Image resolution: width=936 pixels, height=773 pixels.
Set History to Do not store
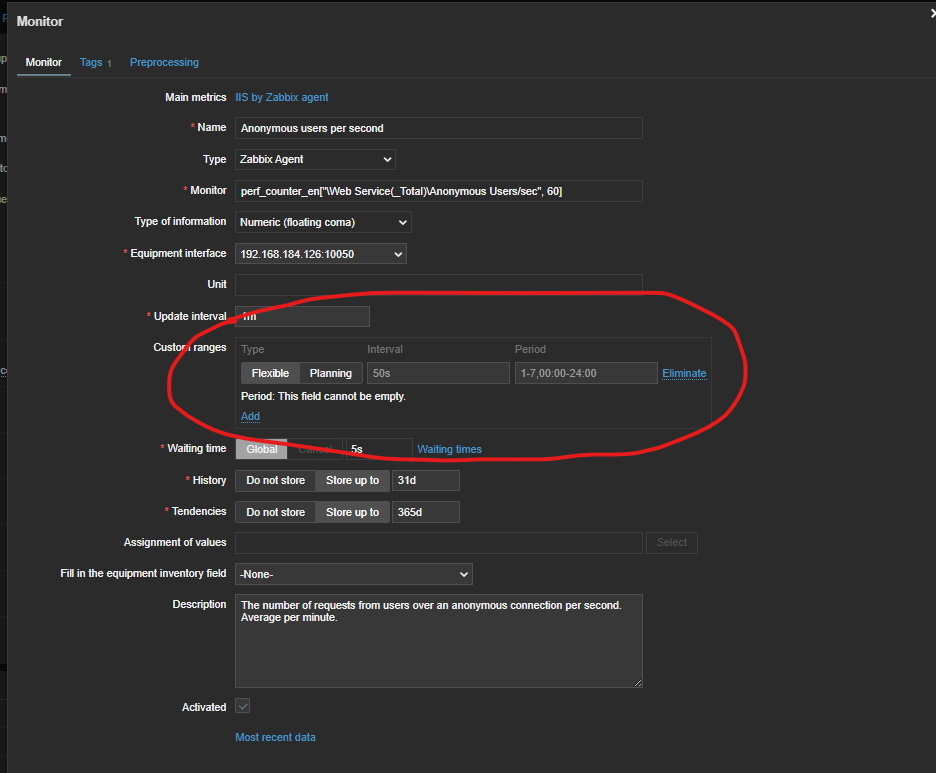coord(275,481)
